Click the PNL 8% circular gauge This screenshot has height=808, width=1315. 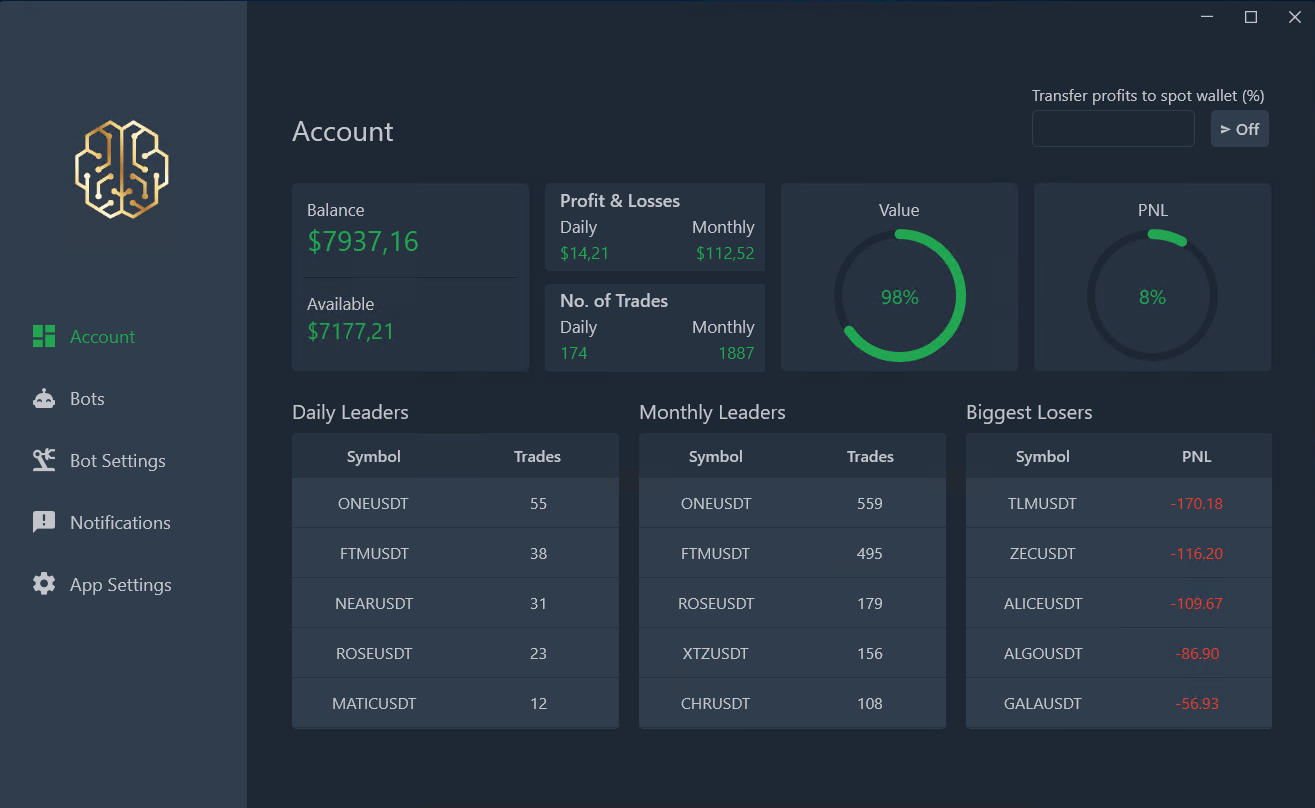[x=1152, y=296]
